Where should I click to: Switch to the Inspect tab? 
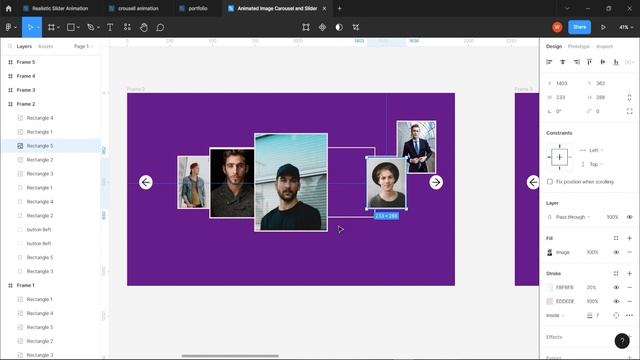(x=604, y=46)
